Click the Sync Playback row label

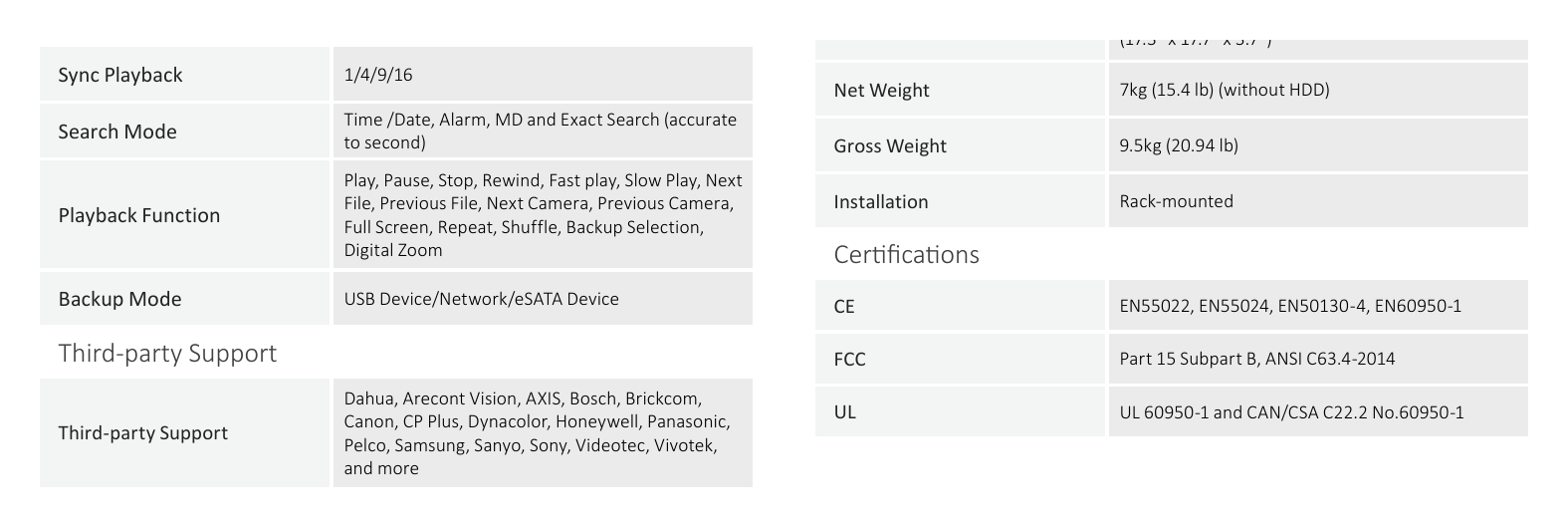[120, 76]
